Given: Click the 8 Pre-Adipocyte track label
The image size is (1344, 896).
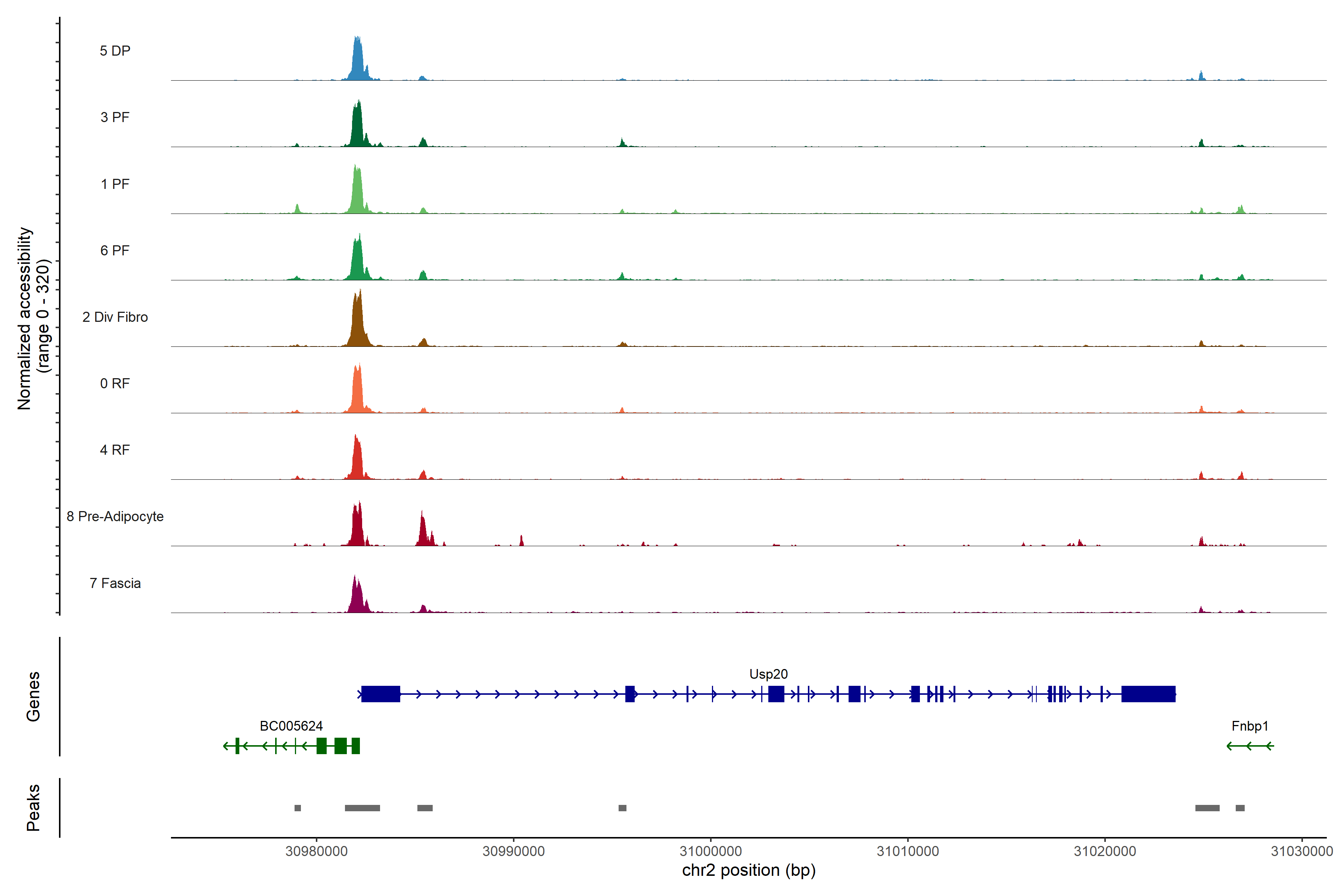Looking at the screenshot, I should (x=115, y=517).
